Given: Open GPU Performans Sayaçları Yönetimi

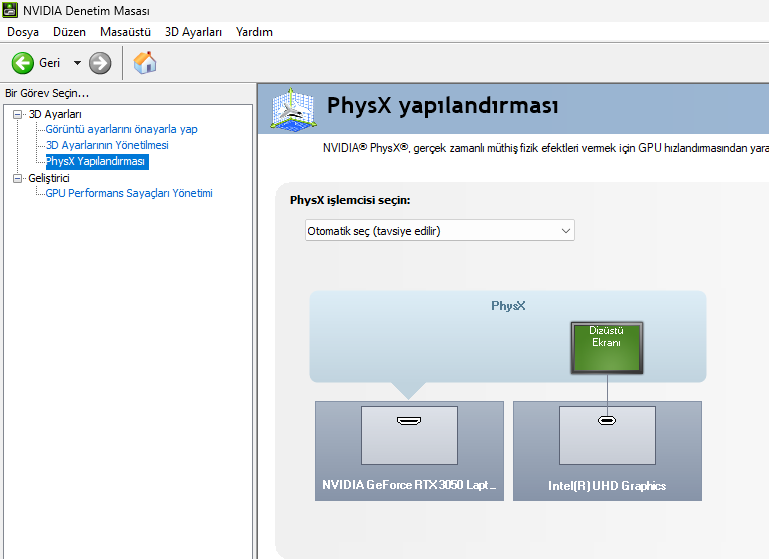Looking at the screenshot, I should pos(129,193).
